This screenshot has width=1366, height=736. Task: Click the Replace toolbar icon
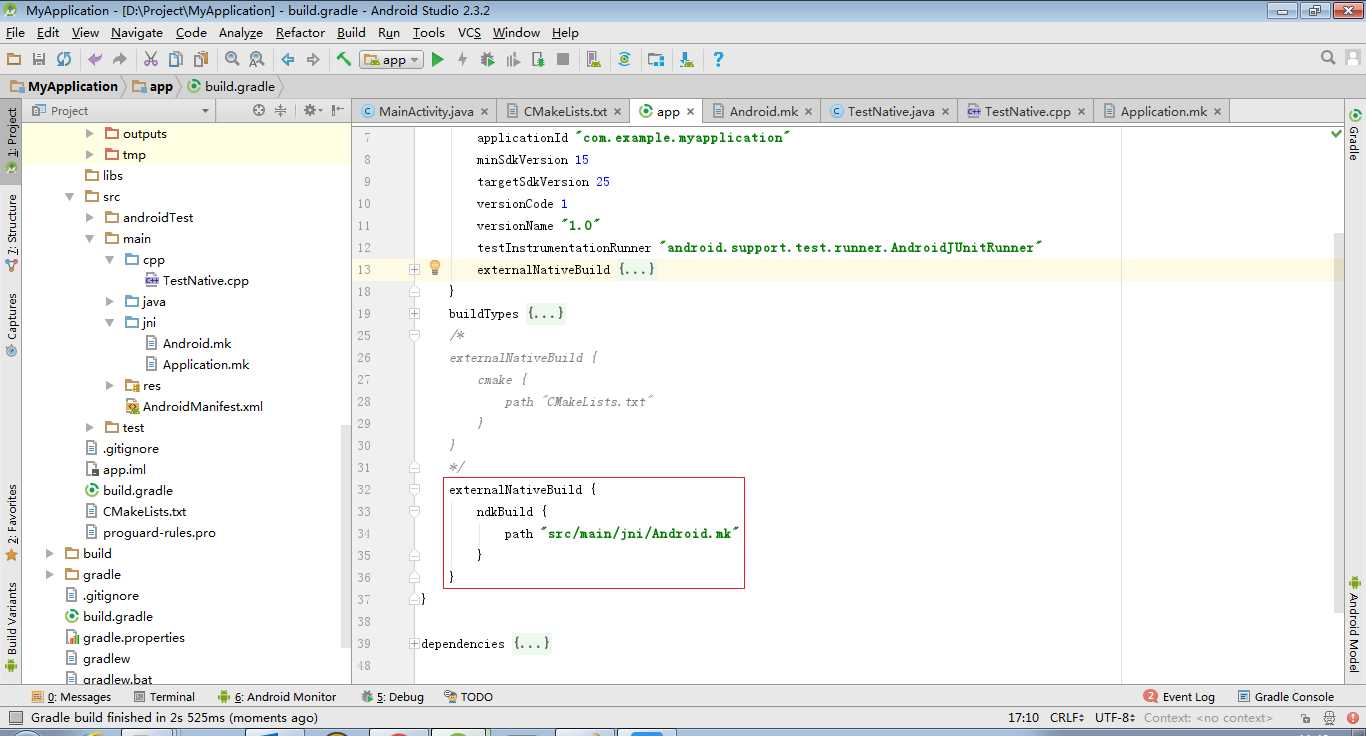tap(256, 59)
